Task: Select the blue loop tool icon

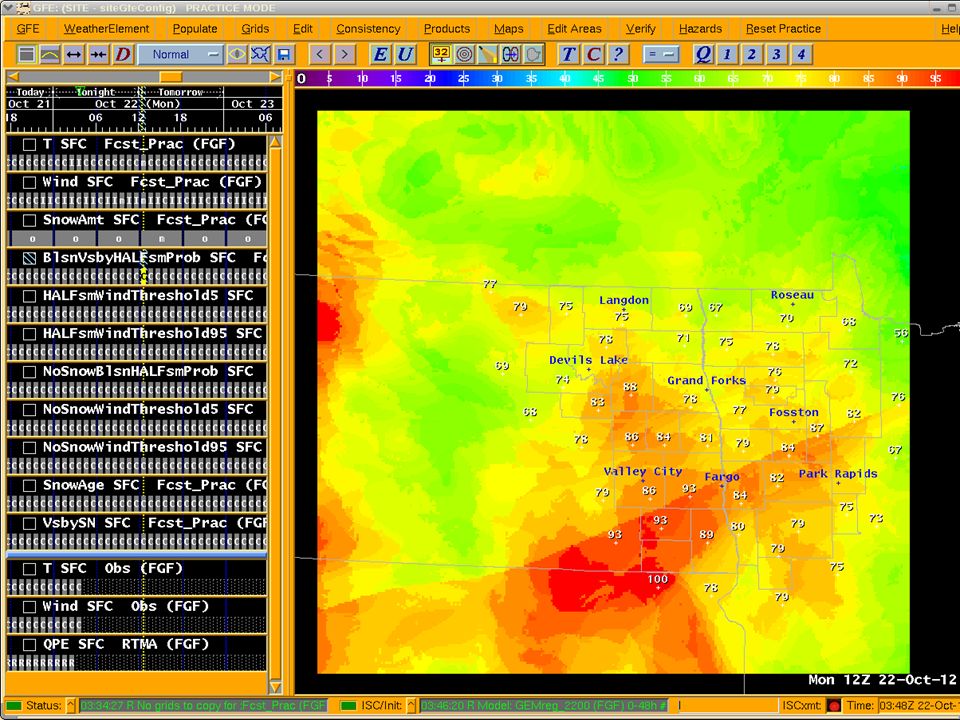Action: 511,54
